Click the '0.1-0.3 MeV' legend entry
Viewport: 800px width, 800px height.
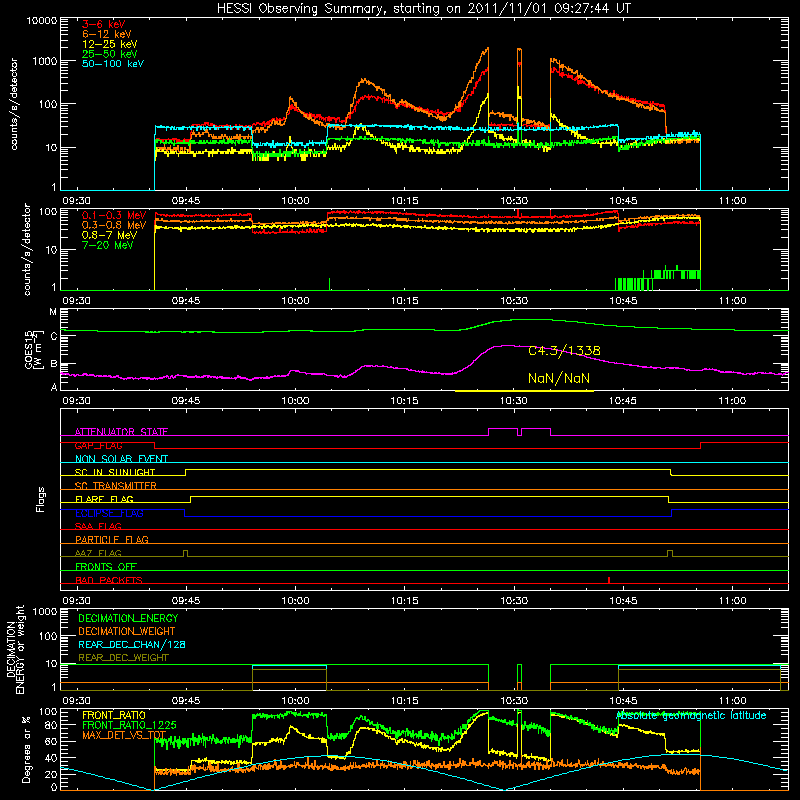[114, 215]
